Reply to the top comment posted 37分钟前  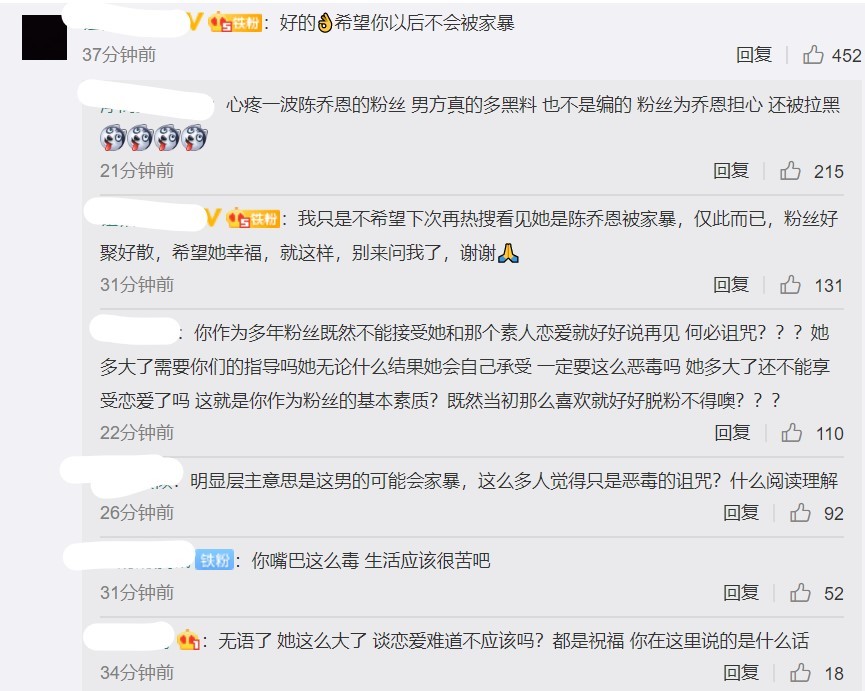pyautogui.click(x=754, y=55)
